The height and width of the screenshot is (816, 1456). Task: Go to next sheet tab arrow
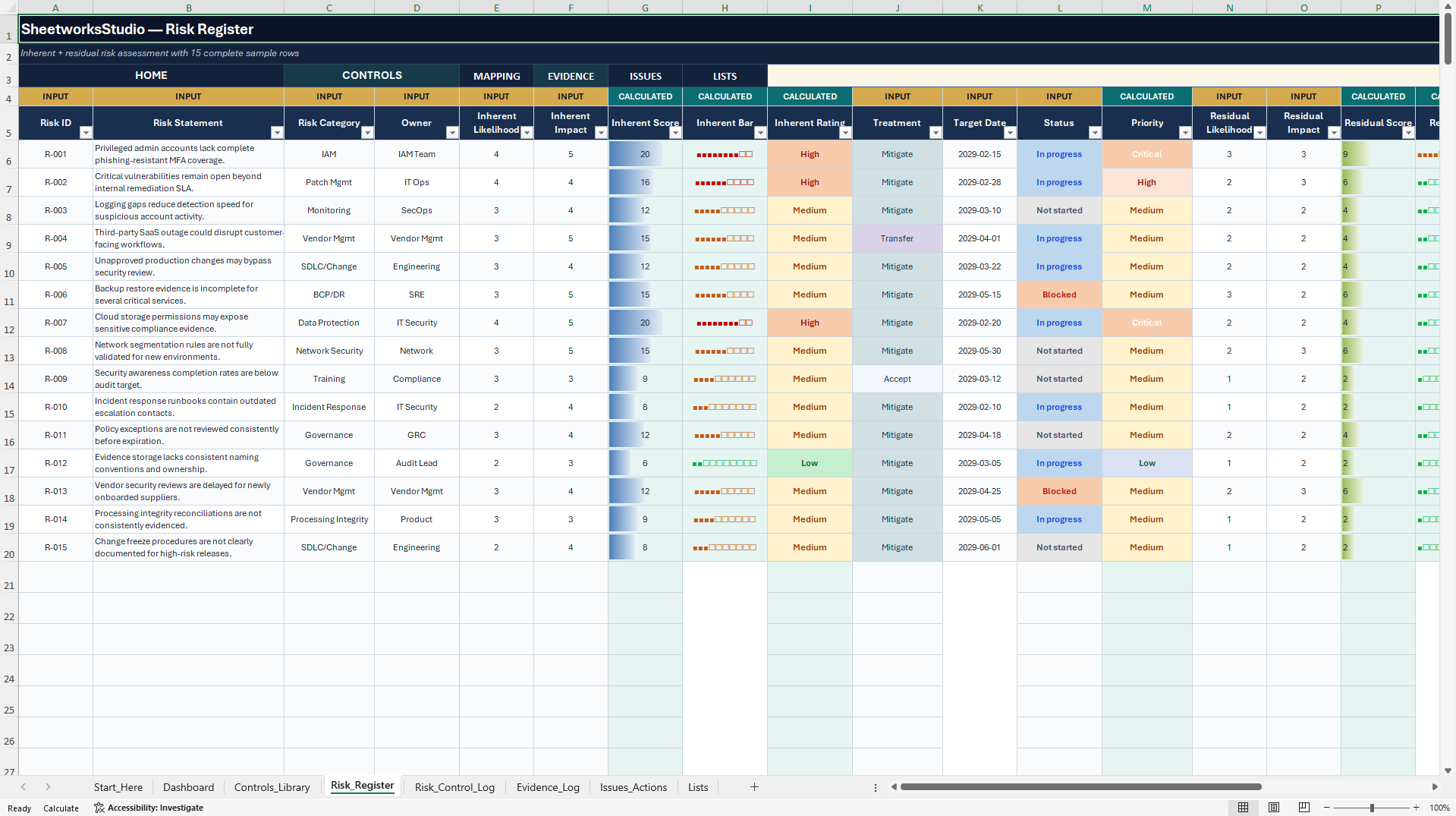coord(48,787)
